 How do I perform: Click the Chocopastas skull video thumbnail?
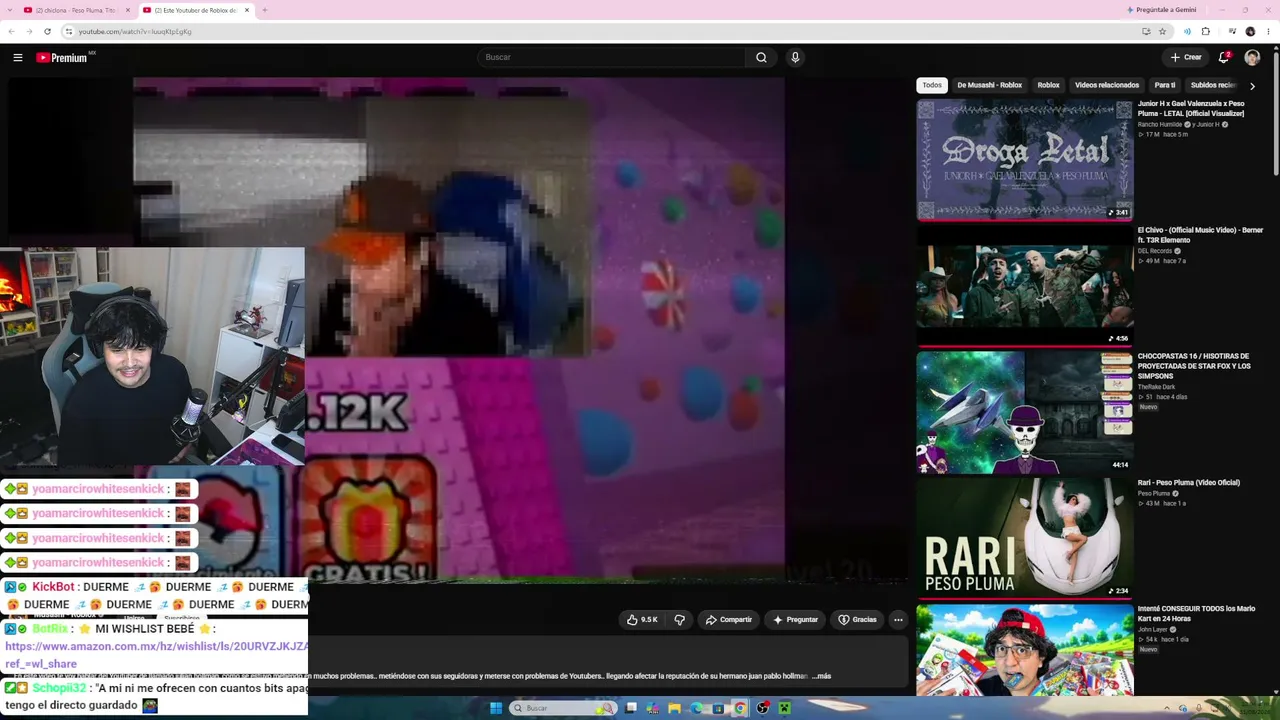(1025, 412)
